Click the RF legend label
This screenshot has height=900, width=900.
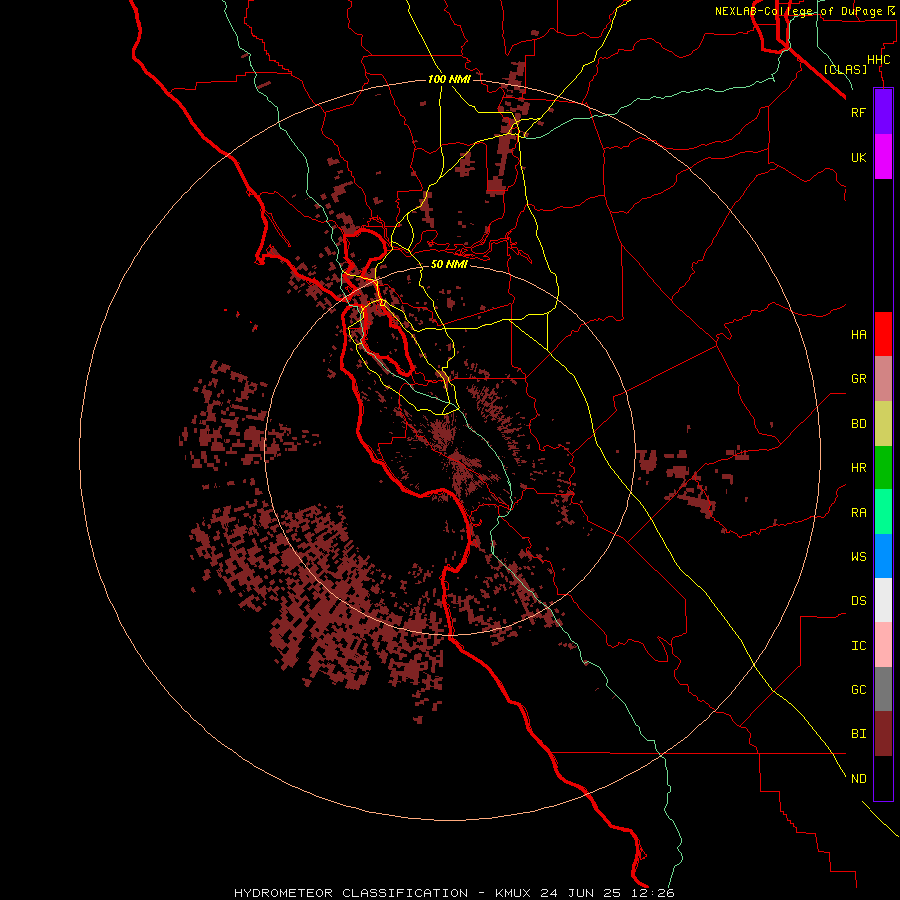858,112
